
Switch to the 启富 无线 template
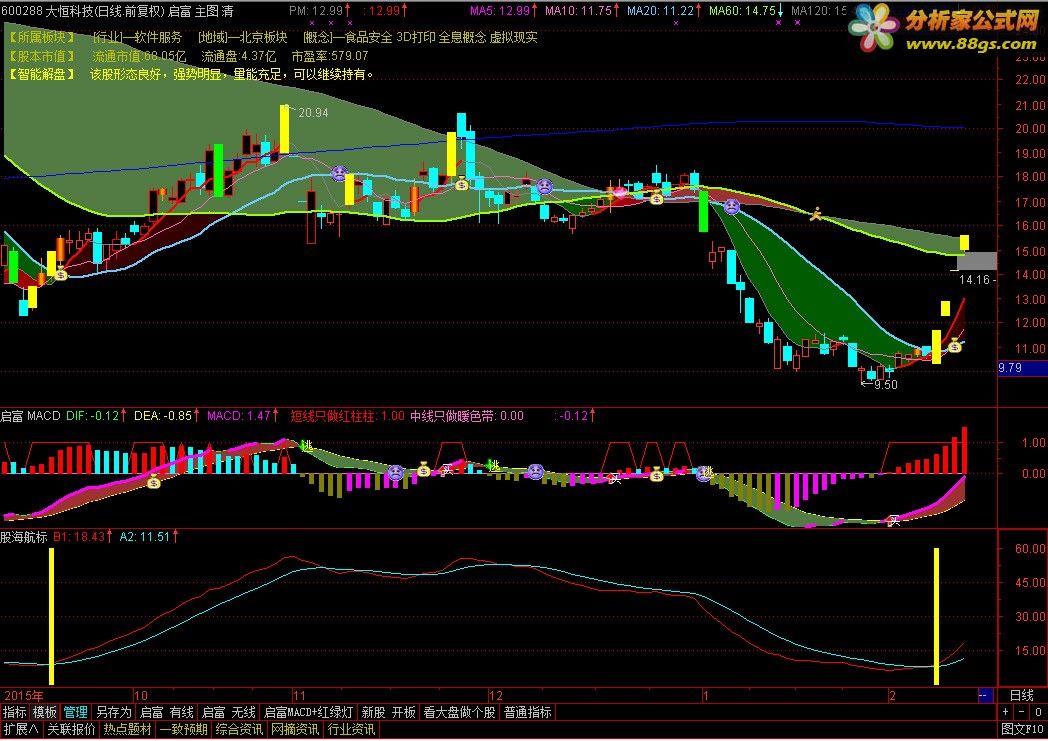pyautogui.click(x=229, y=712)
